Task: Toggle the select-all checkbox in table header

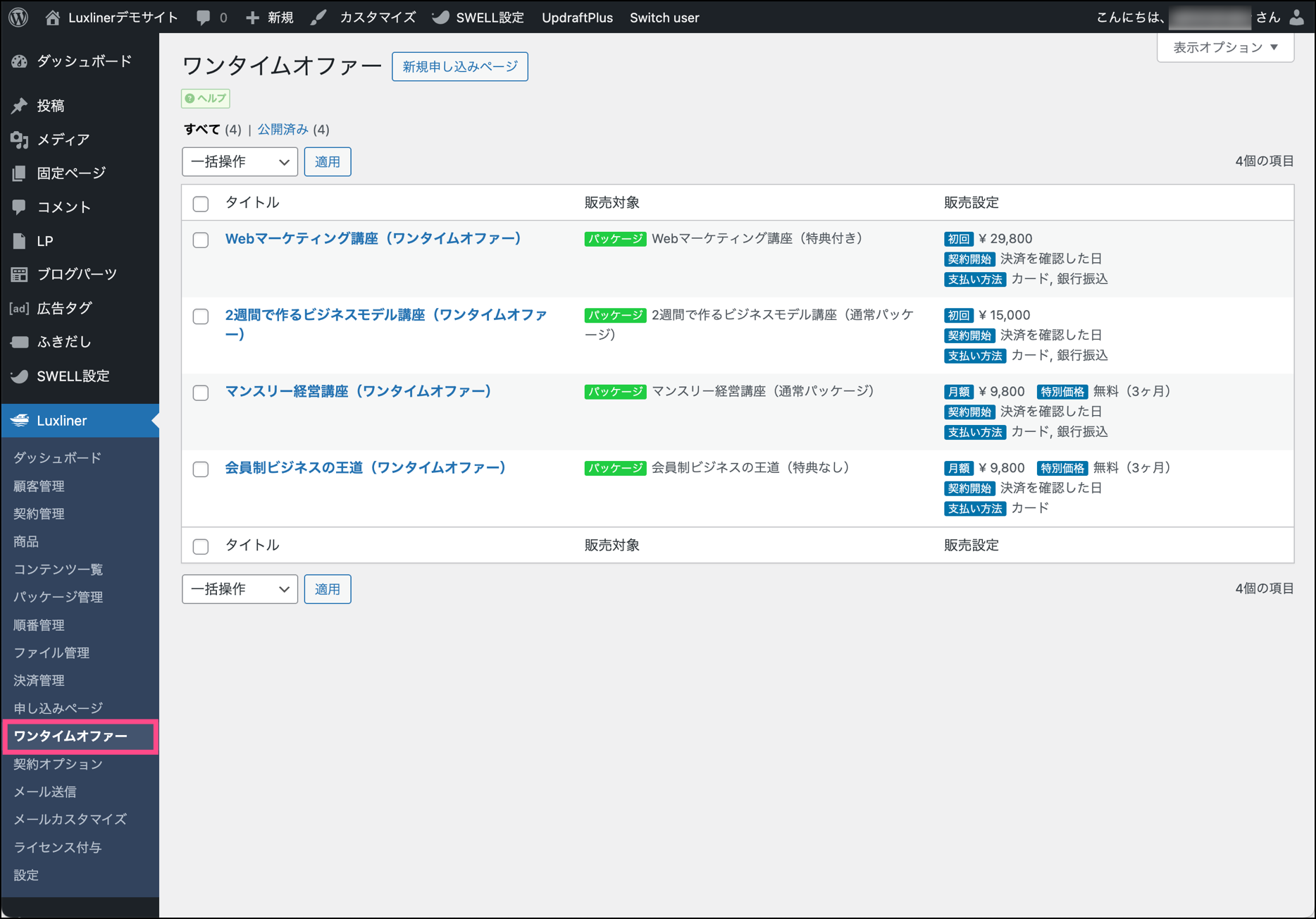Action: coord(201,204)
